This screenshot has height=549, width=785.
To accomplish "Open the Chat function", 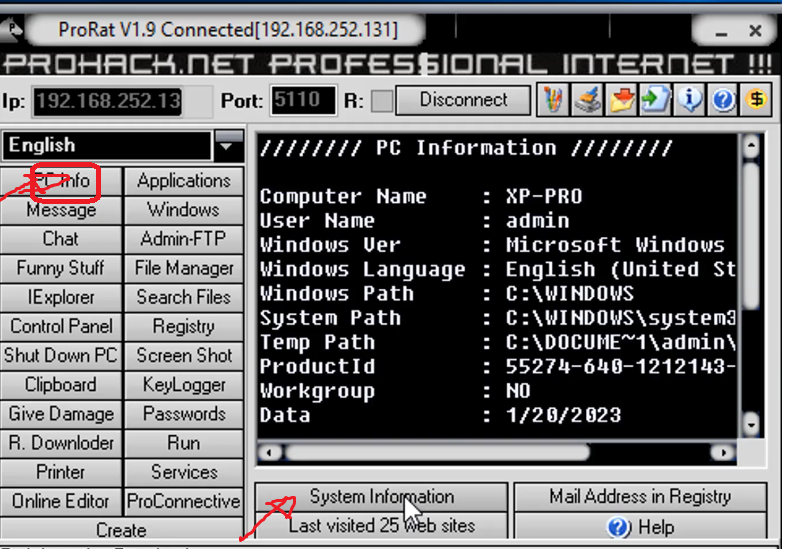I will point(61,239).
